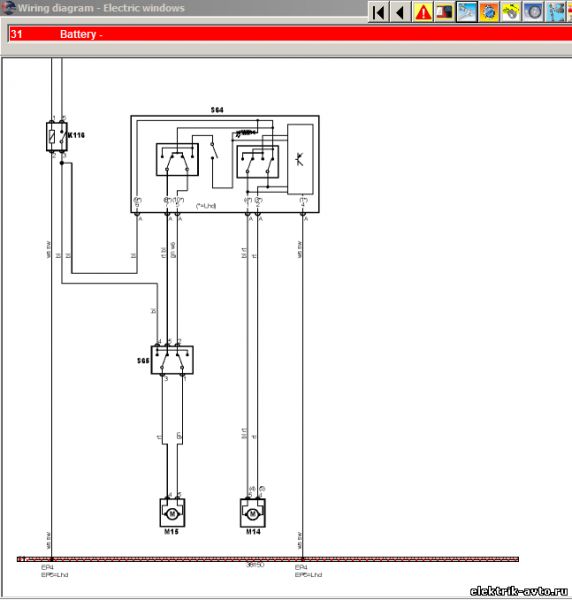
Task: Go back using the left arrow icon
Action: click(x=400, y=12)
